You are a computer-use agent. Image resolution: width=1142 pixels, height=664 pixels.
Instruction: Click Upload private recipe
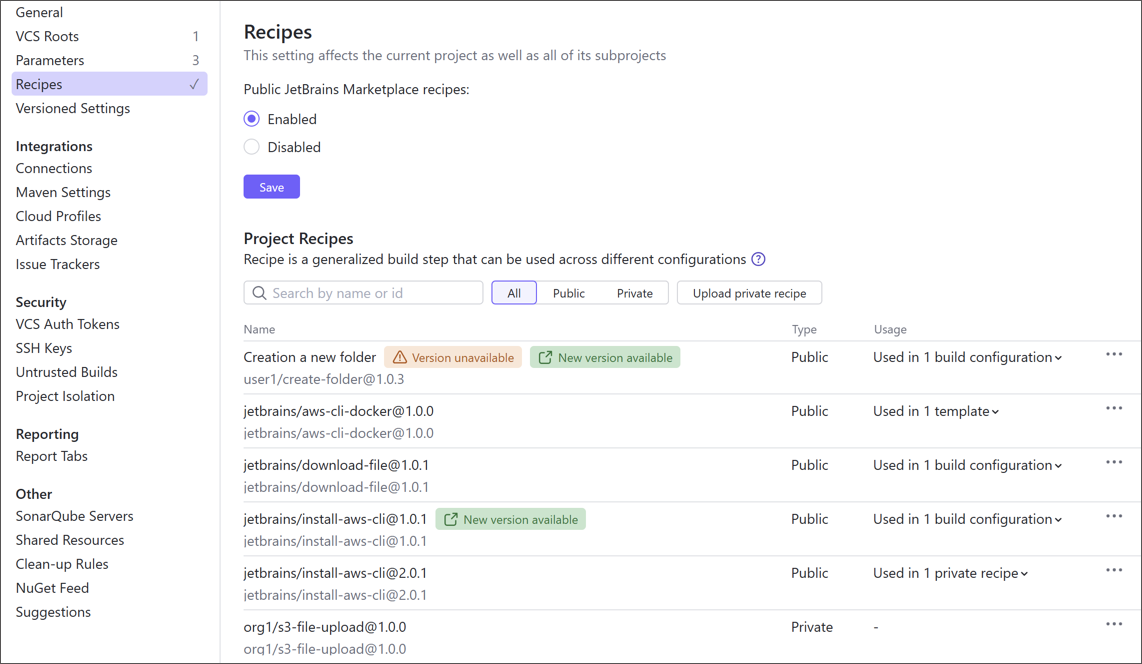748,292
